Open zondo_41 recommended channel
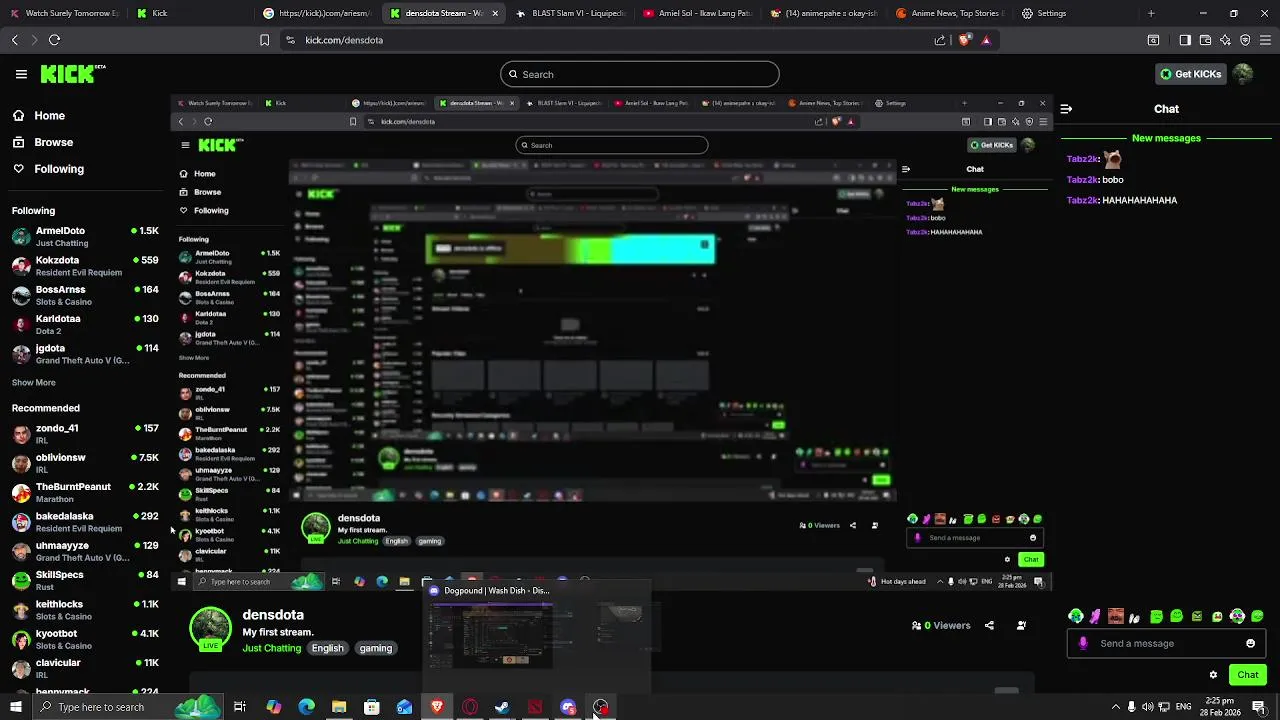 tap(85, 434)
